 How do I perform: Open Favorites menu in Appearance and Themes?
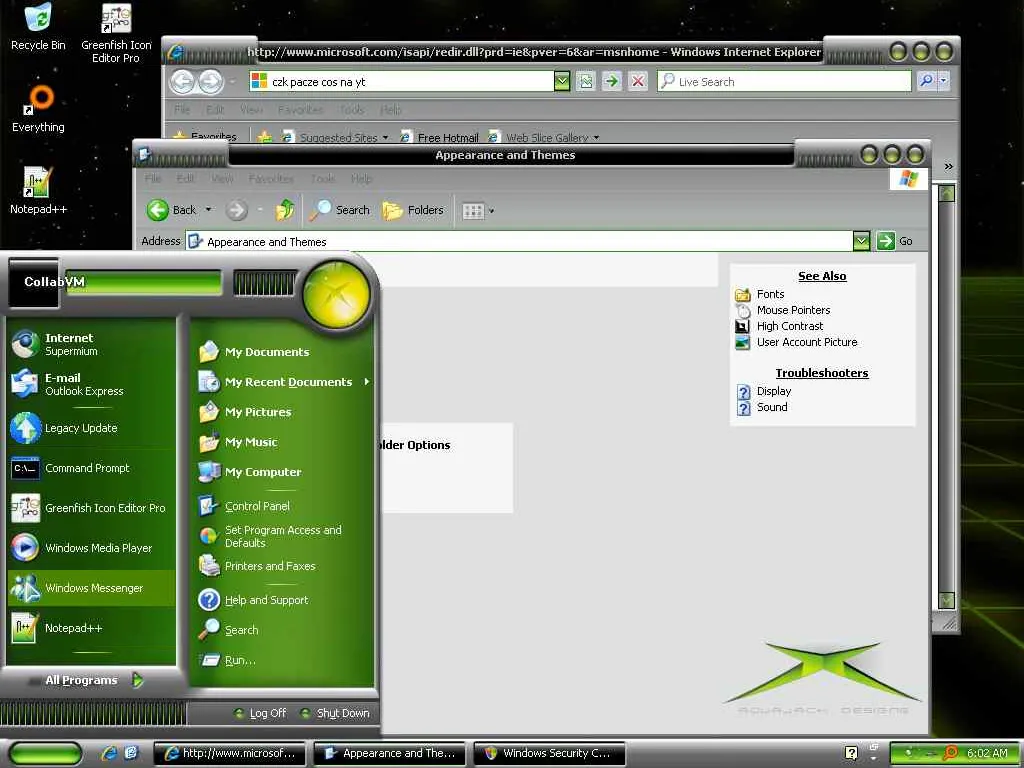271,178
